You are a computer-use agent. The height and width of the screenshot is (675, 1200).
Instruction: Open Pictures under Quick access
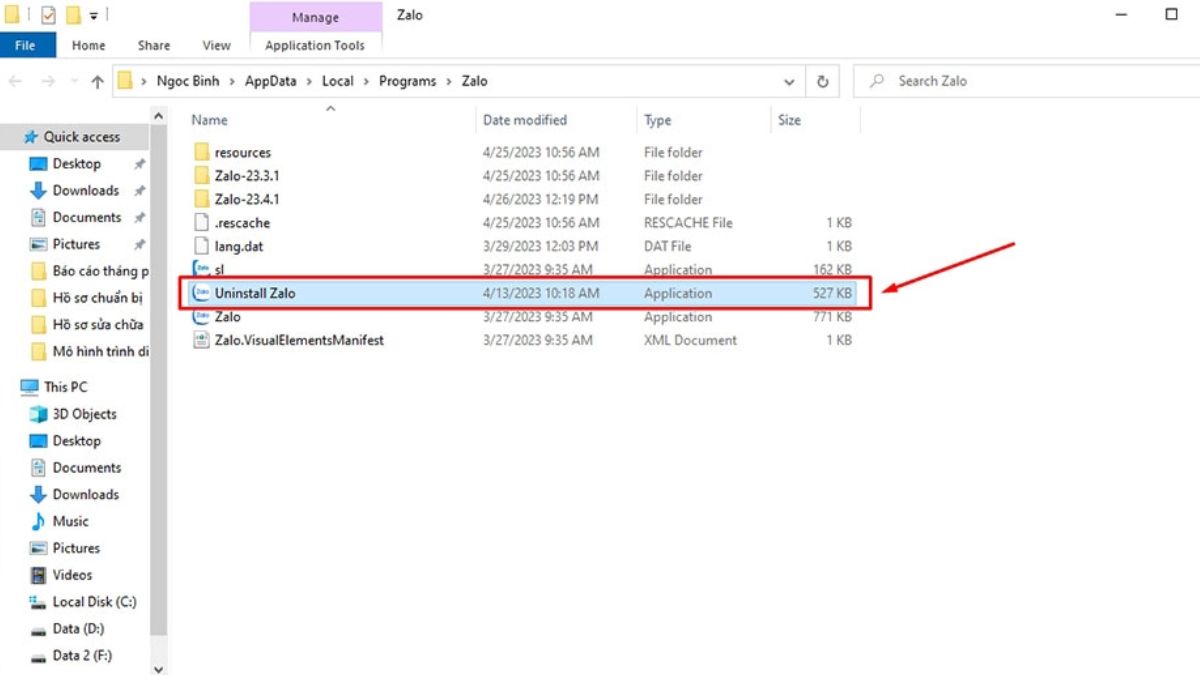coord(76,245)
